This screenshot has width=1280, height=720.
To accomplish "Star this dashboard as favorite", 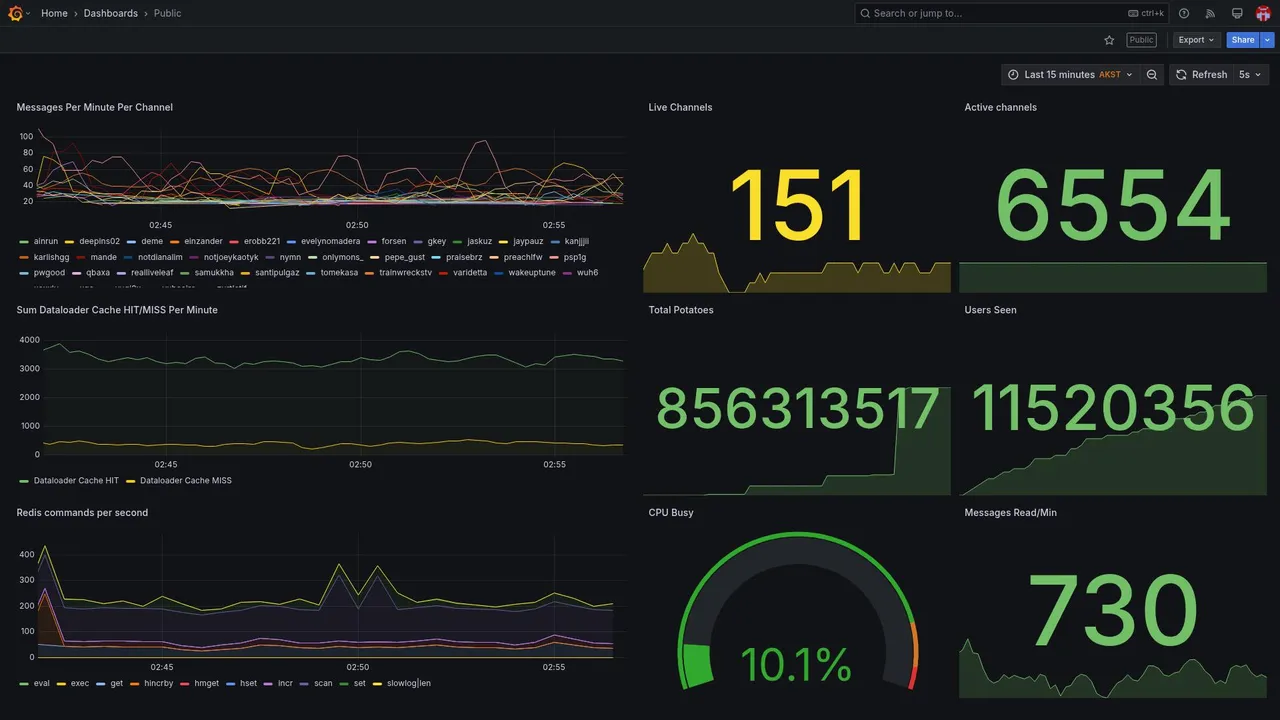I will point(1109,40).
